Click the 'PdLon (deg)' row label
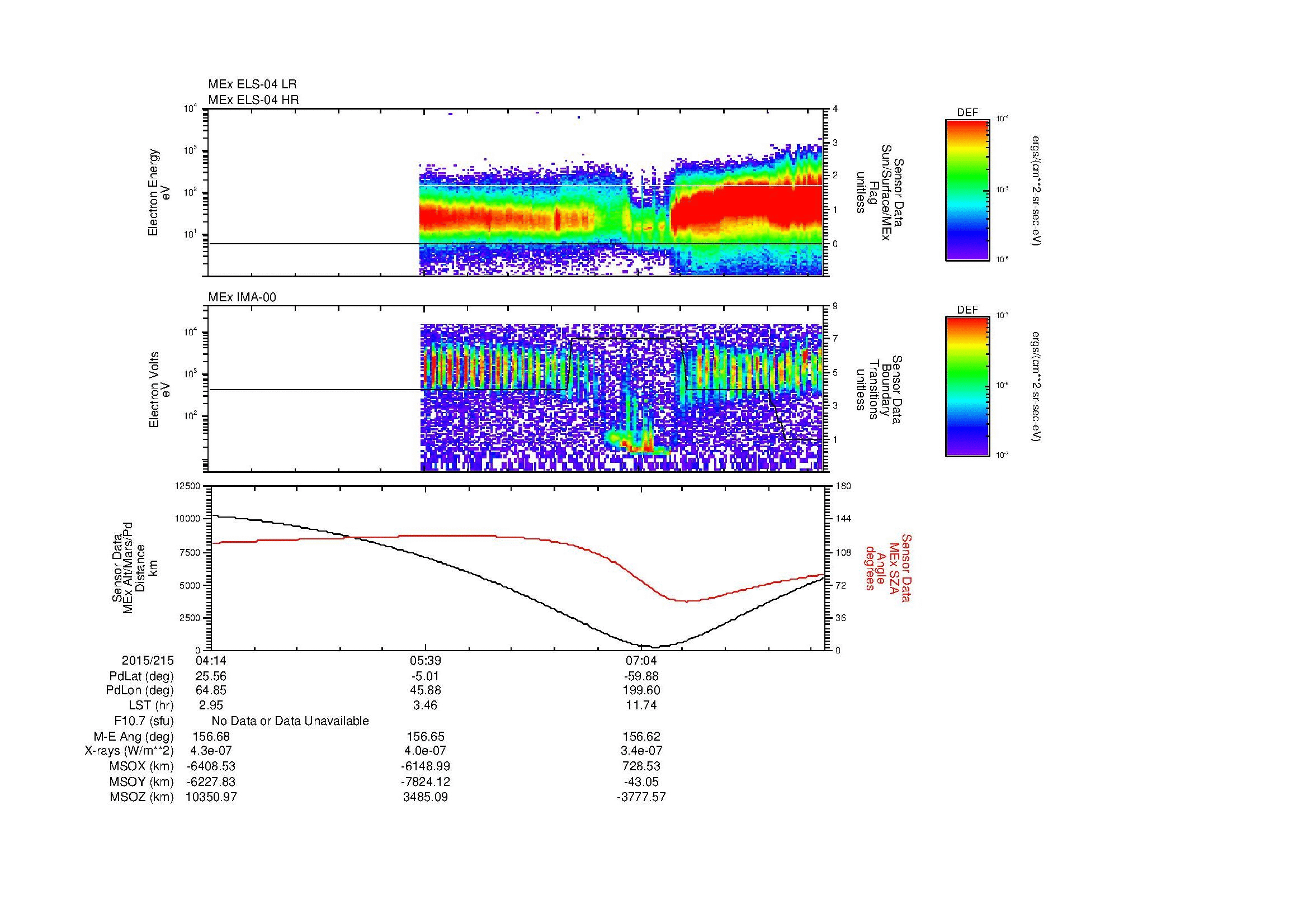 141,690
